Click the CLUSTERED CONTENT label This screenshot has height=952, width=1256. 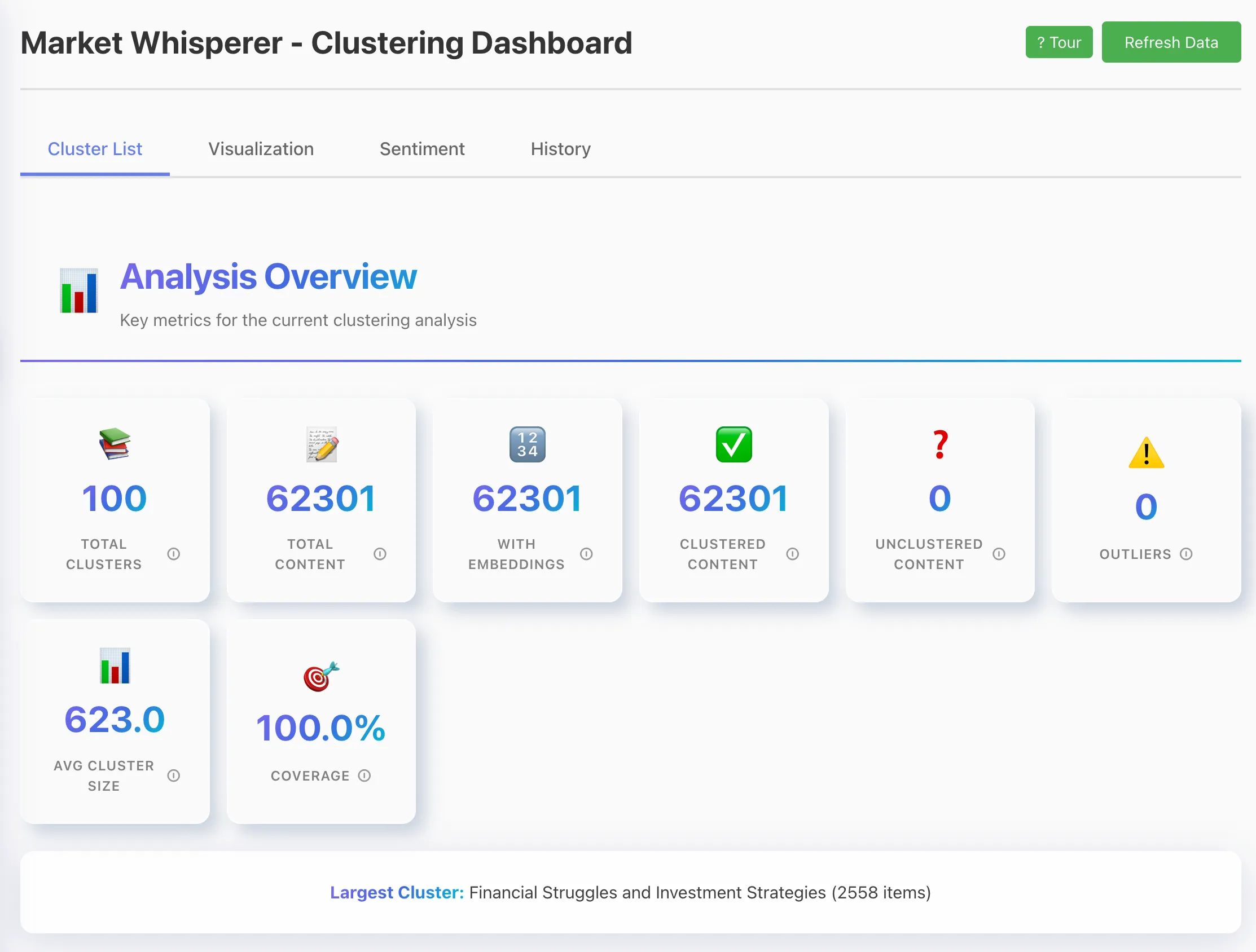tap(723, 554)
